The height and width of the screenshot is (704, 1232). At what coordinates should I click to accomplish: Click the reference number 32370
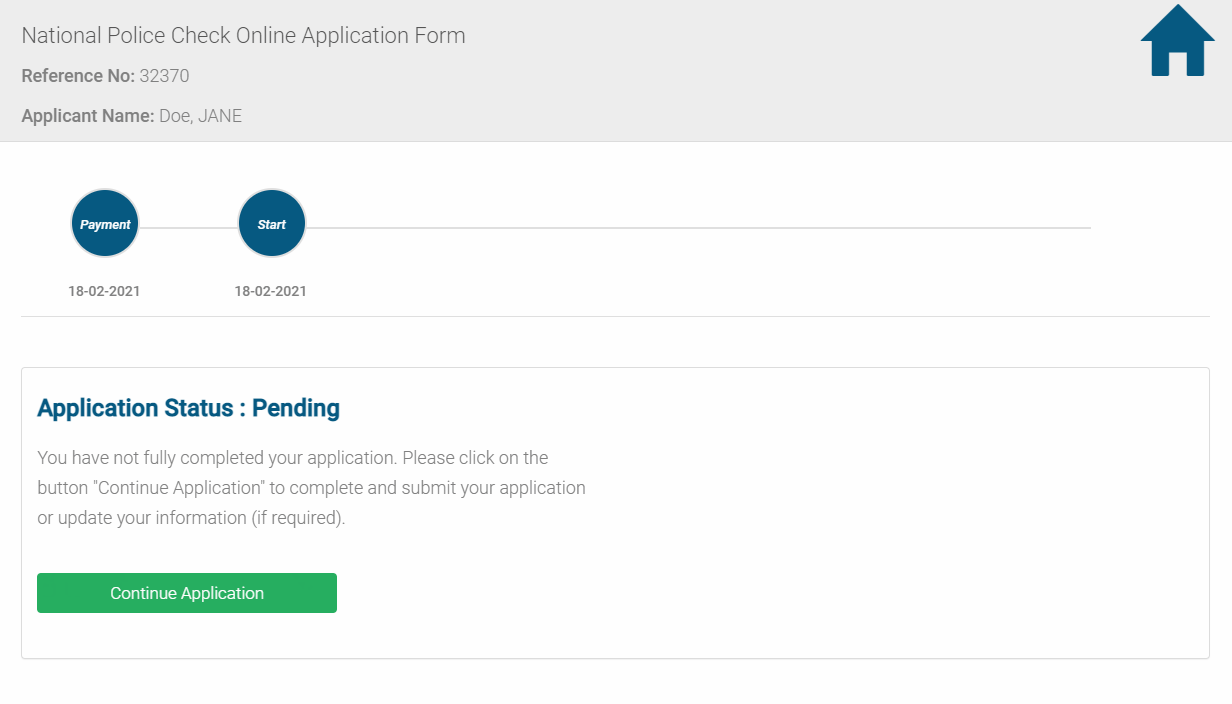pos(164,76)
